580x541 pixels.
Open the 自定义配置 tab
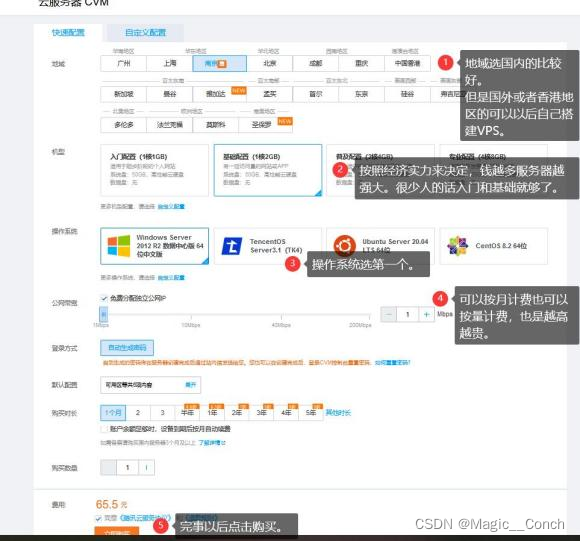[x=145, y=33]
